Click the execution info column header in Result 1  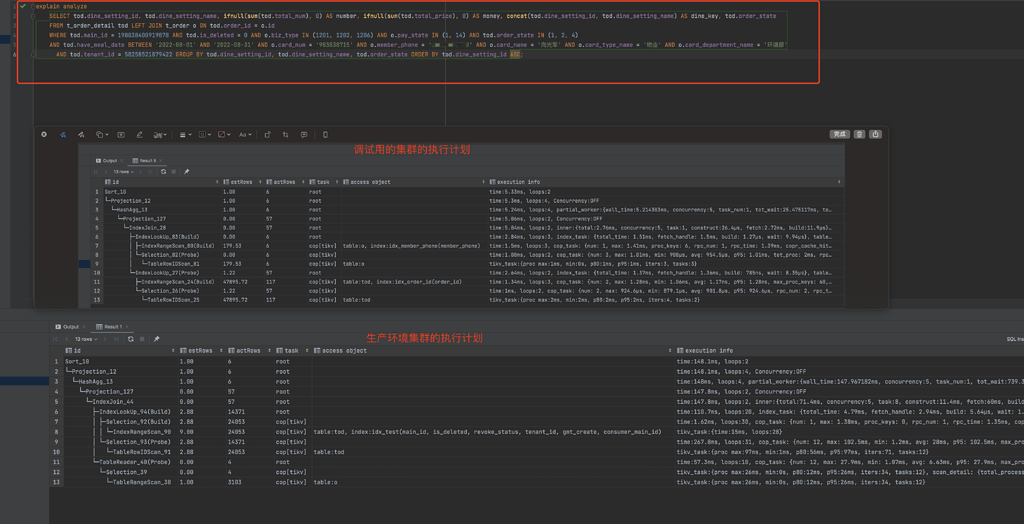coord(710,350)
